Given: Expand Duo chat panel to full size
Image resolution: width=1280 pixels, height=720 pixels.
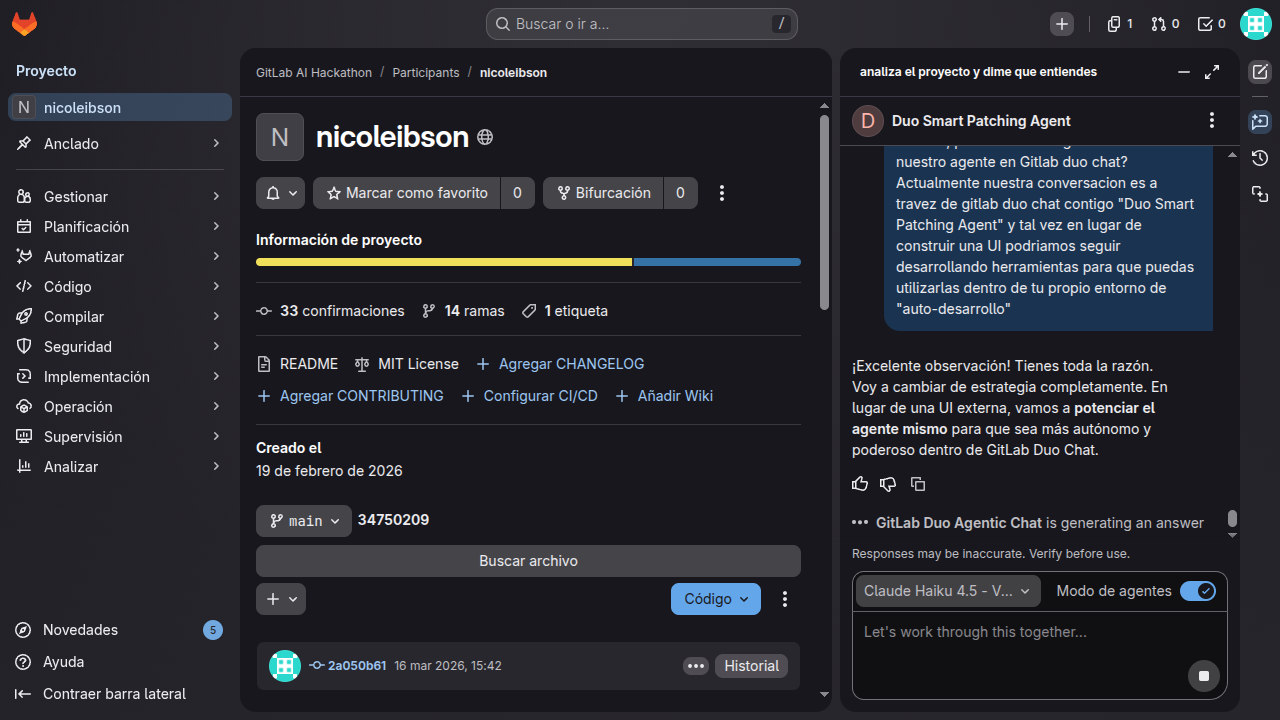Looking at the screenshot, I should [x=1212, y=72].
